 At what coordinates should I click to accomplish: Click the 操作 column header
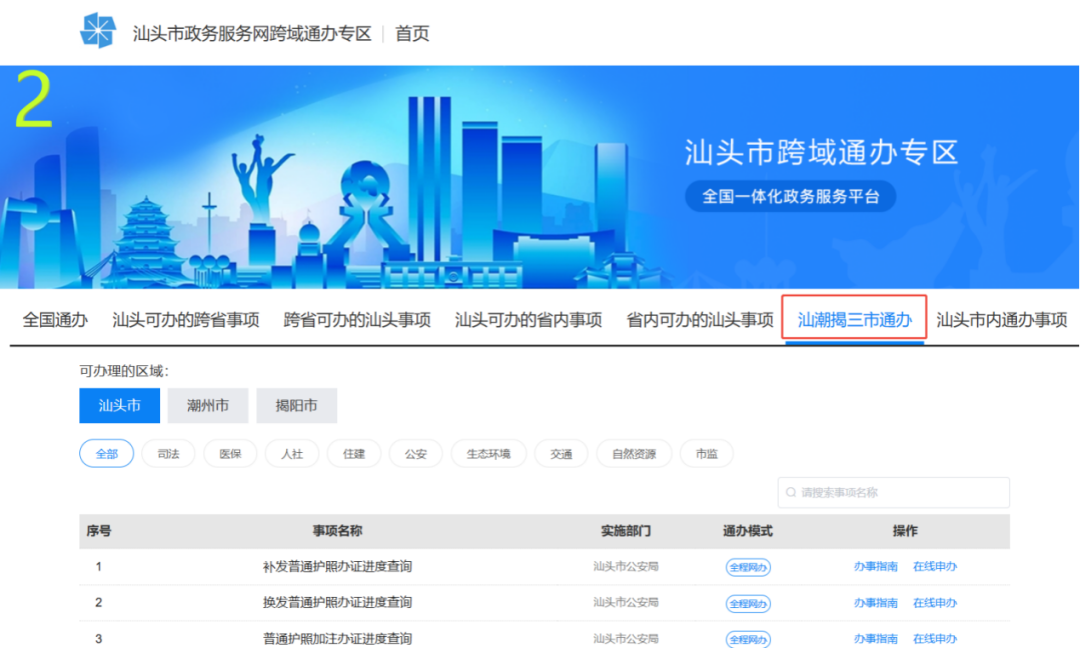[905, 531]
